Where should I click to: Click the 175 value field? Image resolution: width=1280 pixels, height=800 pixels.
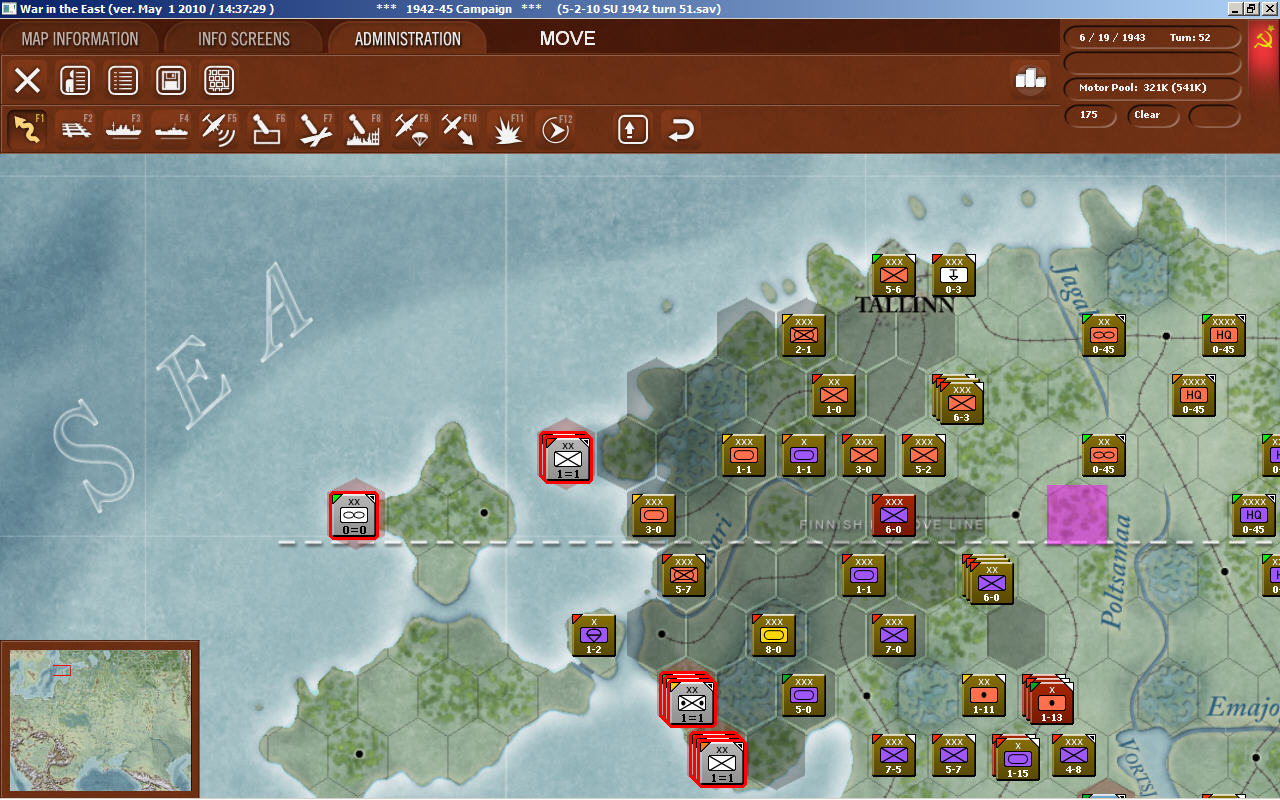point(1090,115)
